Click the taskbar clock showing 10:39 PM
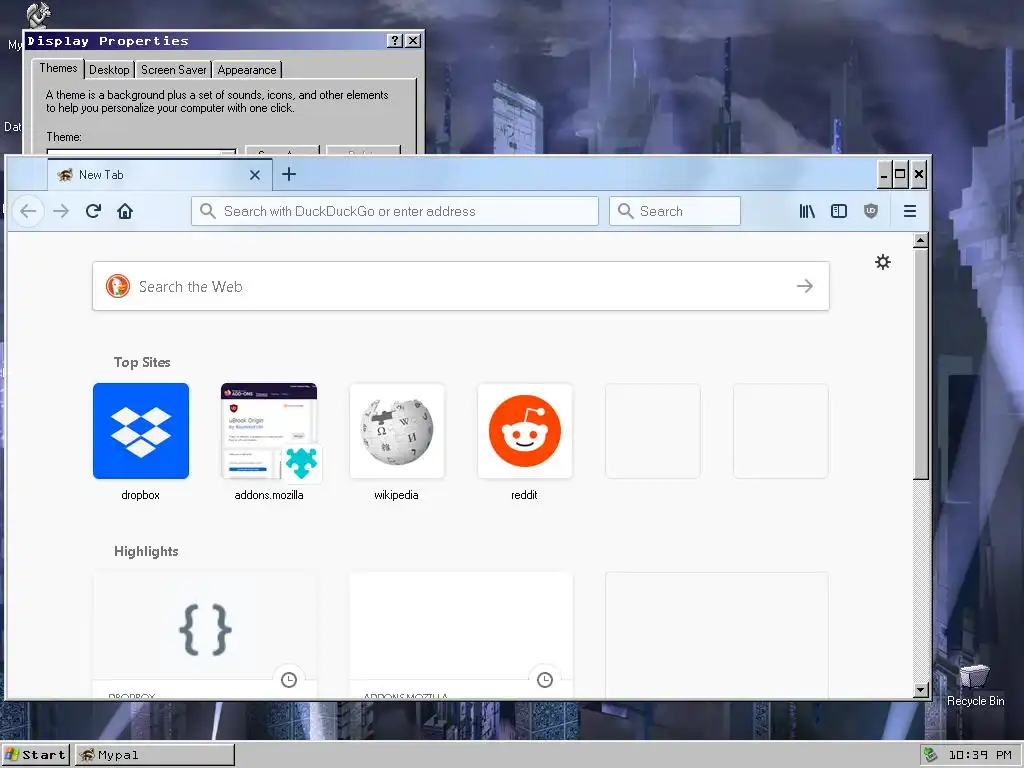Viewport: 1024px width, 768px height. (x=980, y=755)
